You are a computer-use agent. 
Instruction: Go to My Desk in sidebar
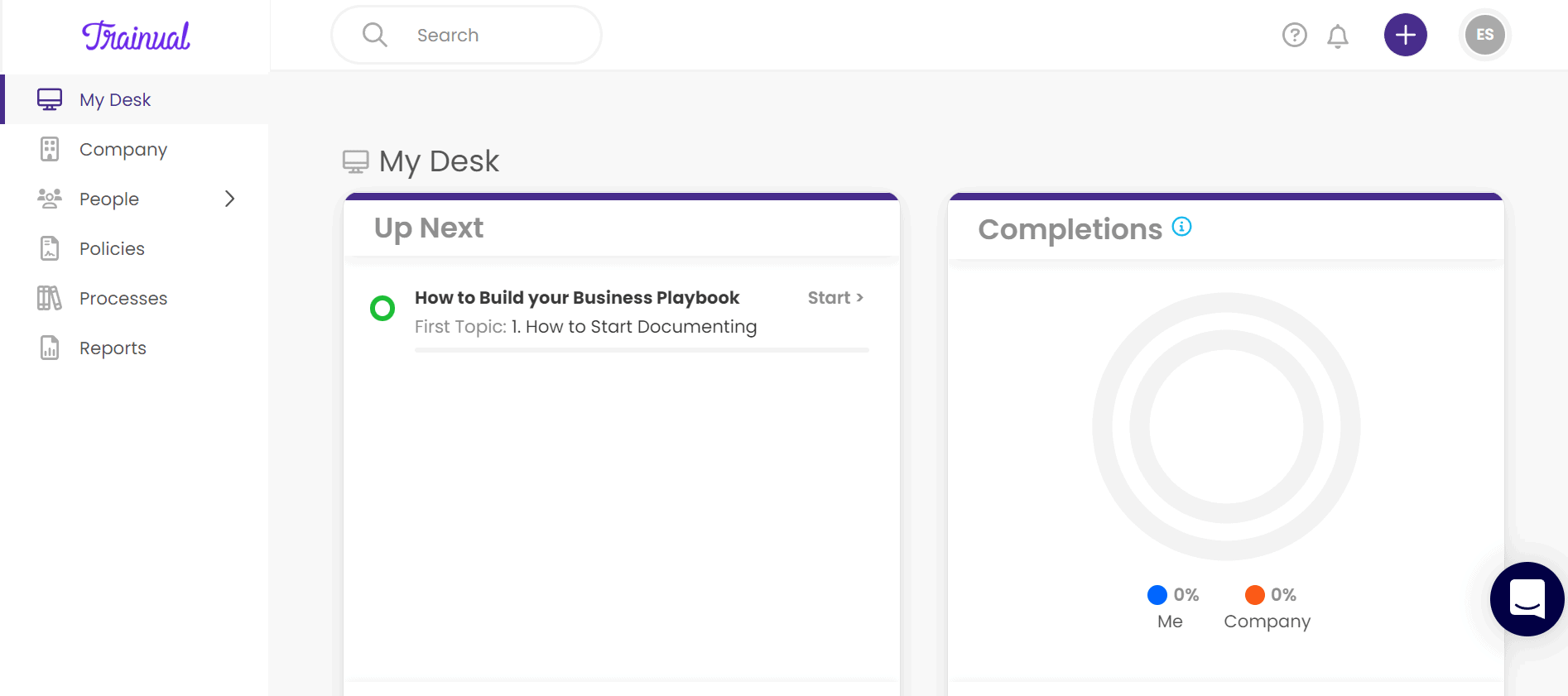click(115, 100)
